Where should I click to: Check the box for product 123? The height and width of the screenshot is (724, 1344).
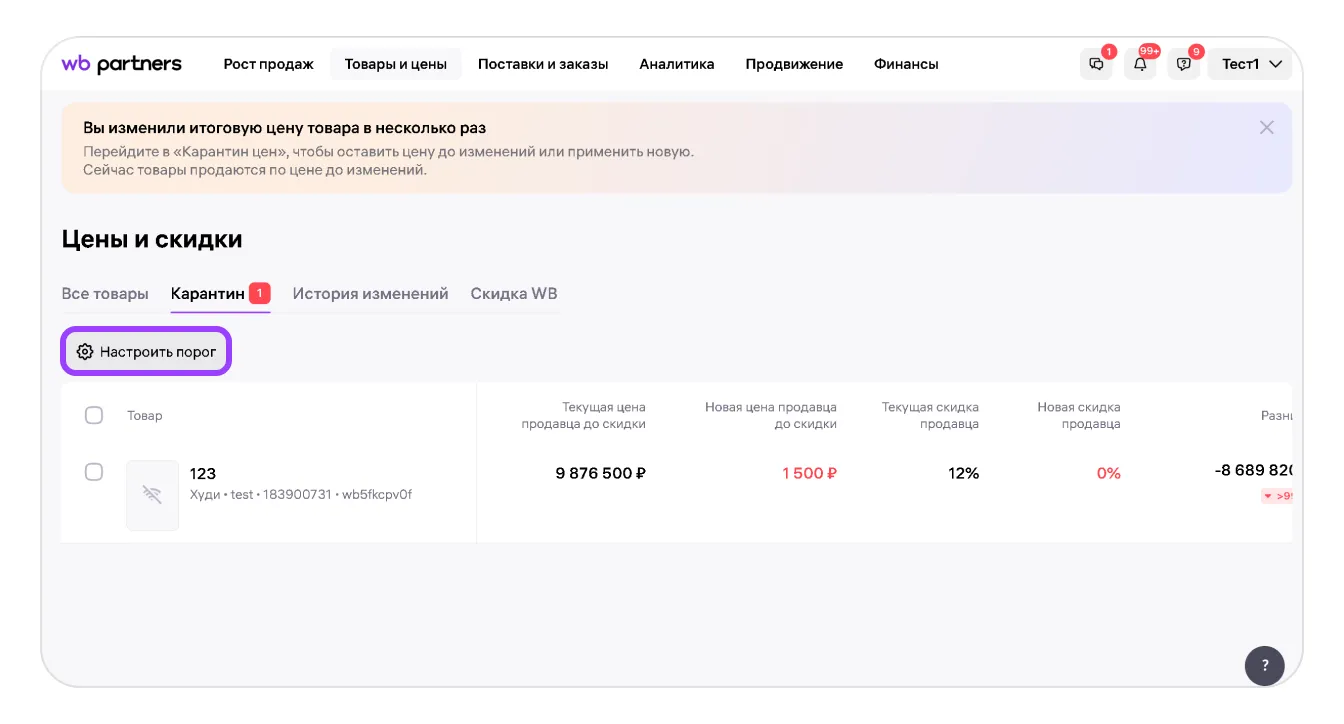pyautogui.click(x=94, y=472)
